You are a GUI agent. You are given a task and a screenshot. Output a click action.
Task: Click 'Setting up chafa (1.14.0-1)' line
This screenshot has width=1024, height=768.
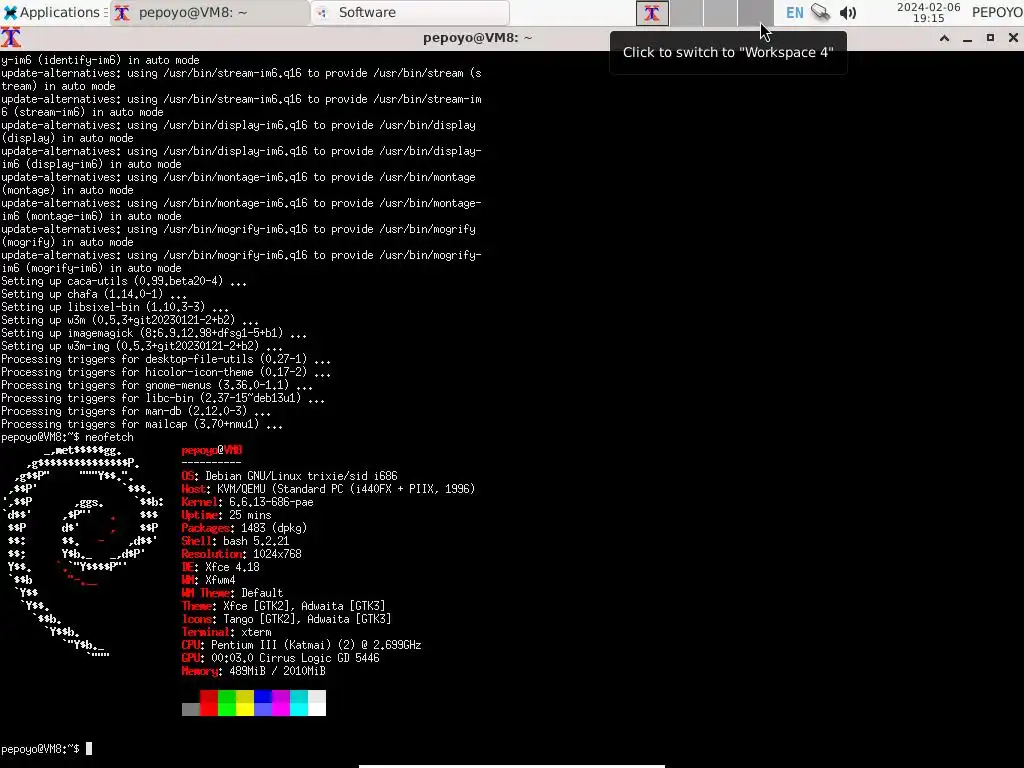click(94, 295)
